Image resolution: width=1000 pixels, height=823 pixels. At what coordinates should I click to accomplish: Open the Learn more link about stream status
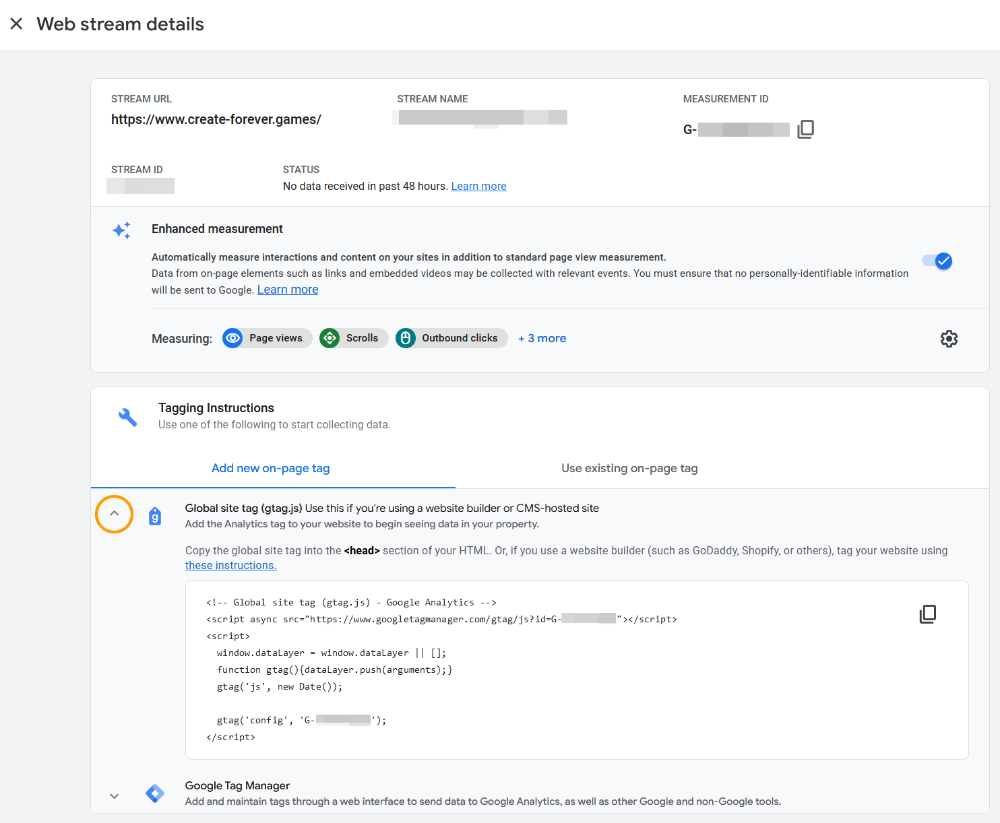(x=478, y=186)
